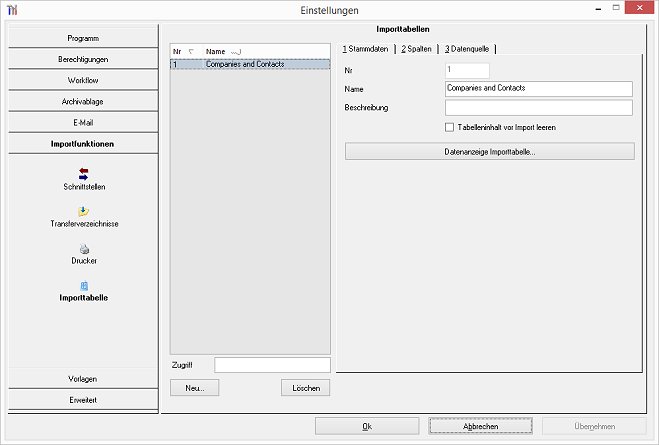Expand the Programm section
The height and width of the screenshot is (445, 659).
click(x=83, y=38)
